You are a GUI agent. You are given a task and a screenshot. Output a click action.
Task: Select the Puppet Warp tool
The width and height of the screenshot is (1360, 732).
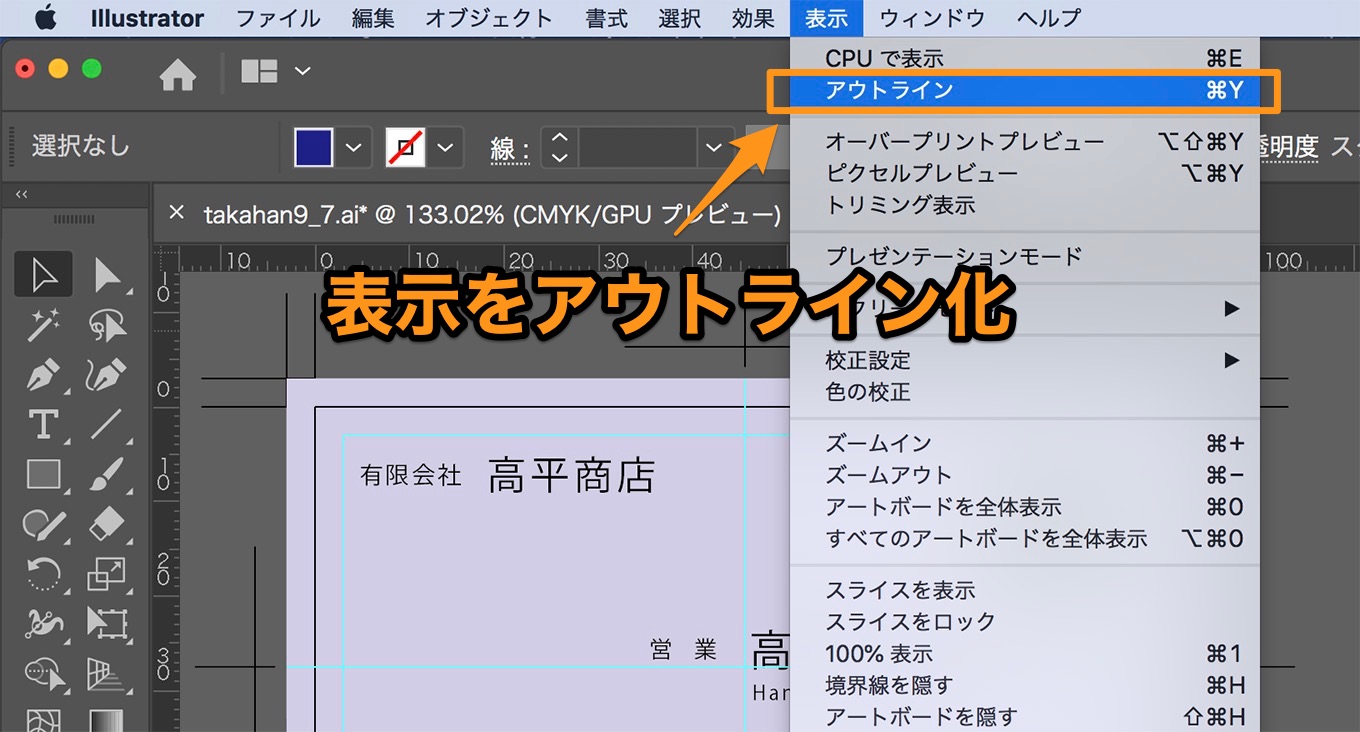(x=43, y=623)
